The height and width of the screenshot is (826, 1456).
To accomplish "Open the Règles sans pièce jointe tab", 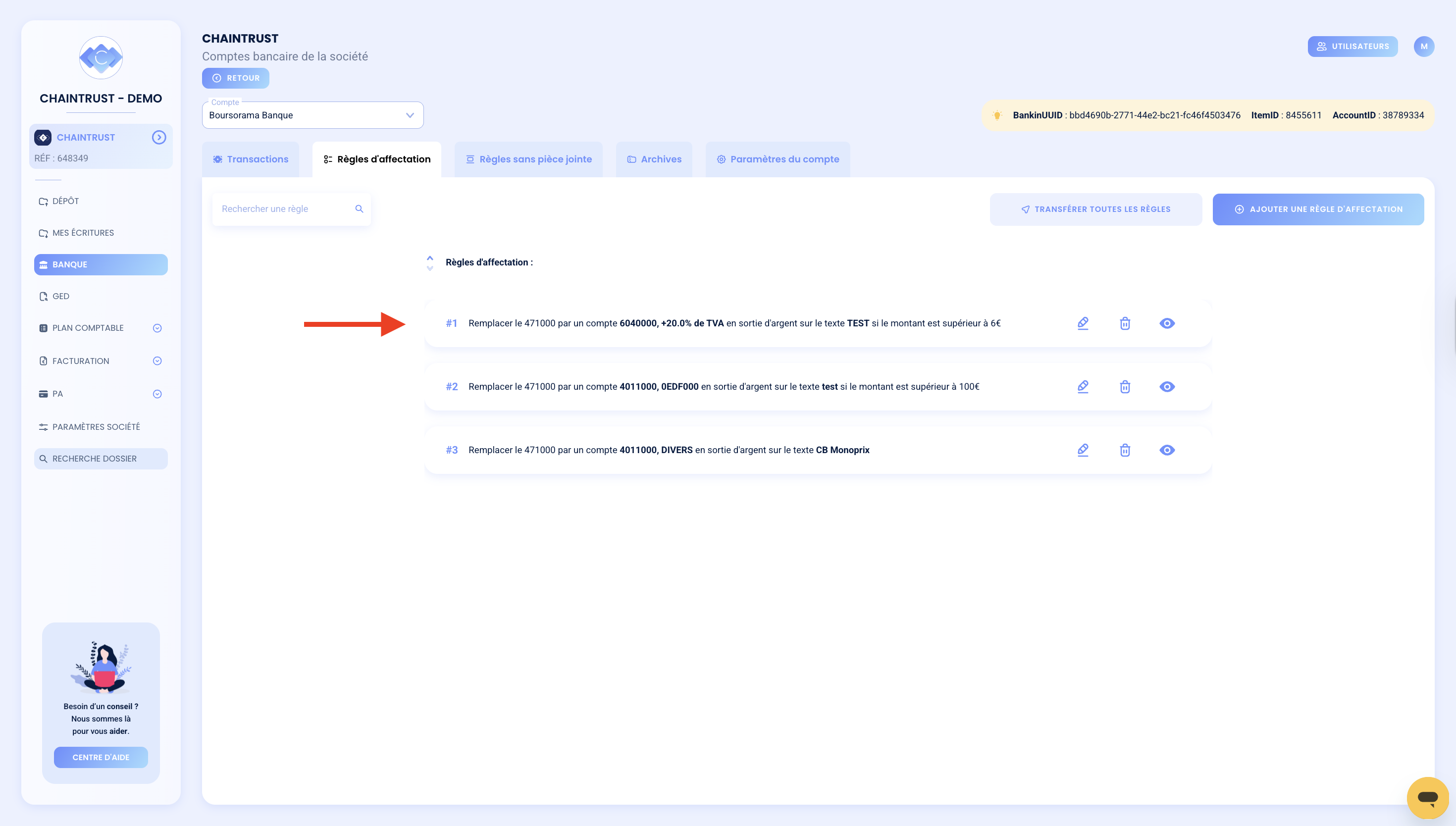I will [x=528, y=159].
